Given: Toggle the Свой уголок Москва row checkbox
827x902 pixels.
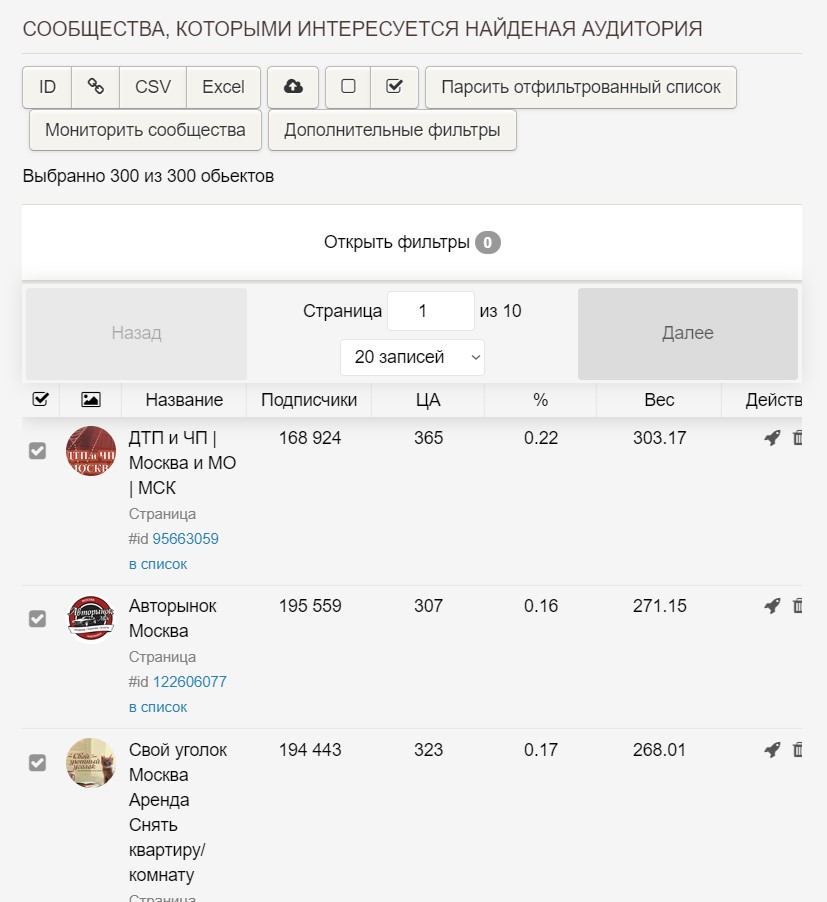Looking at the screenshot, I should [x=38, y=763].
